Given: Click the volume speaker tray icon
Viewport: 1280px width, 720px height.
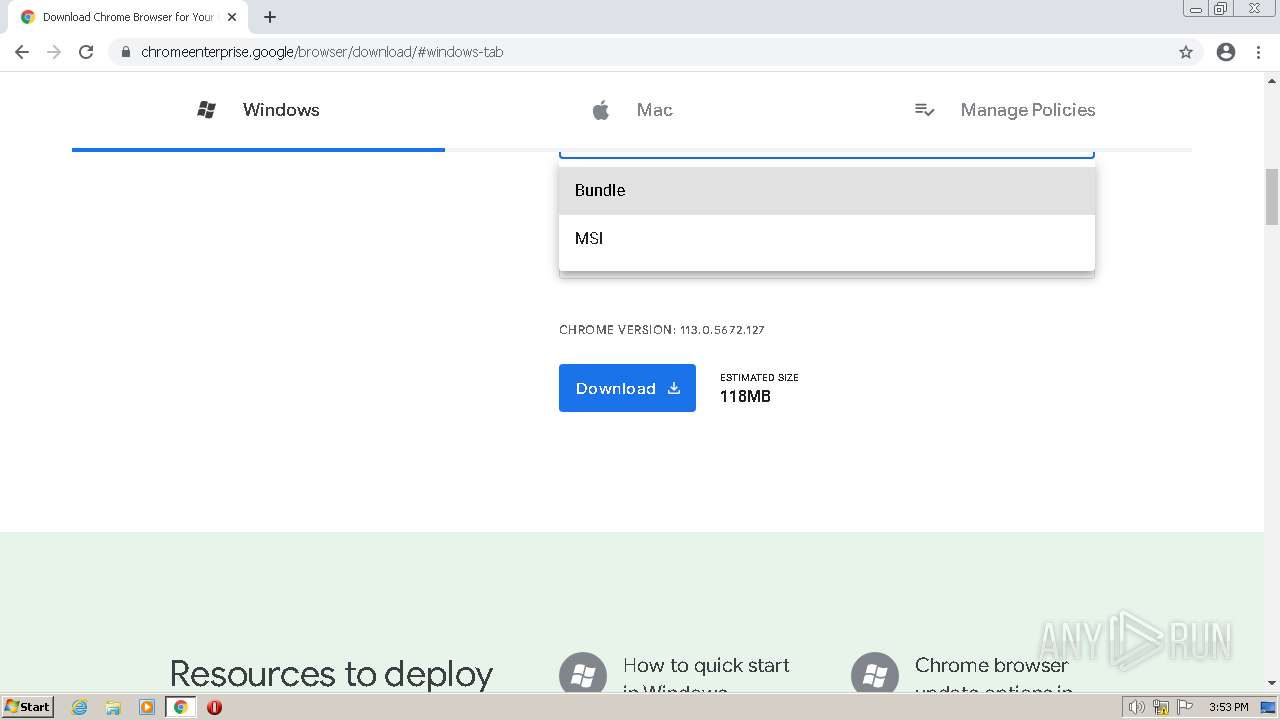Looking at the screenshot, I should [1136, 707].
